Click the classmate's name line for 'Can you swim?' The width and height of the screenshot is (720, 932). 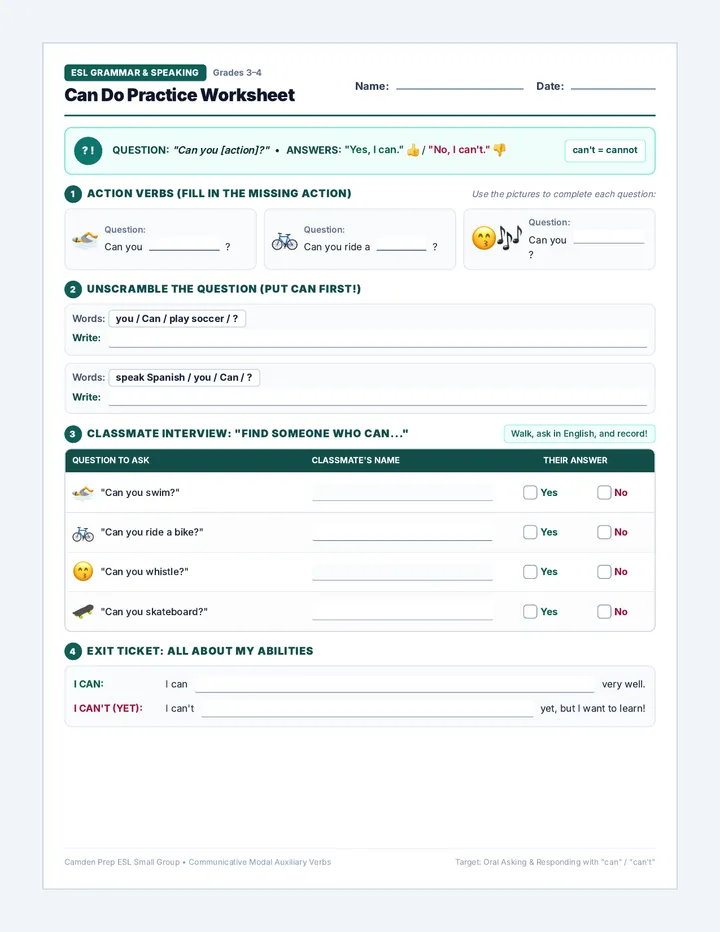[403, 493]
